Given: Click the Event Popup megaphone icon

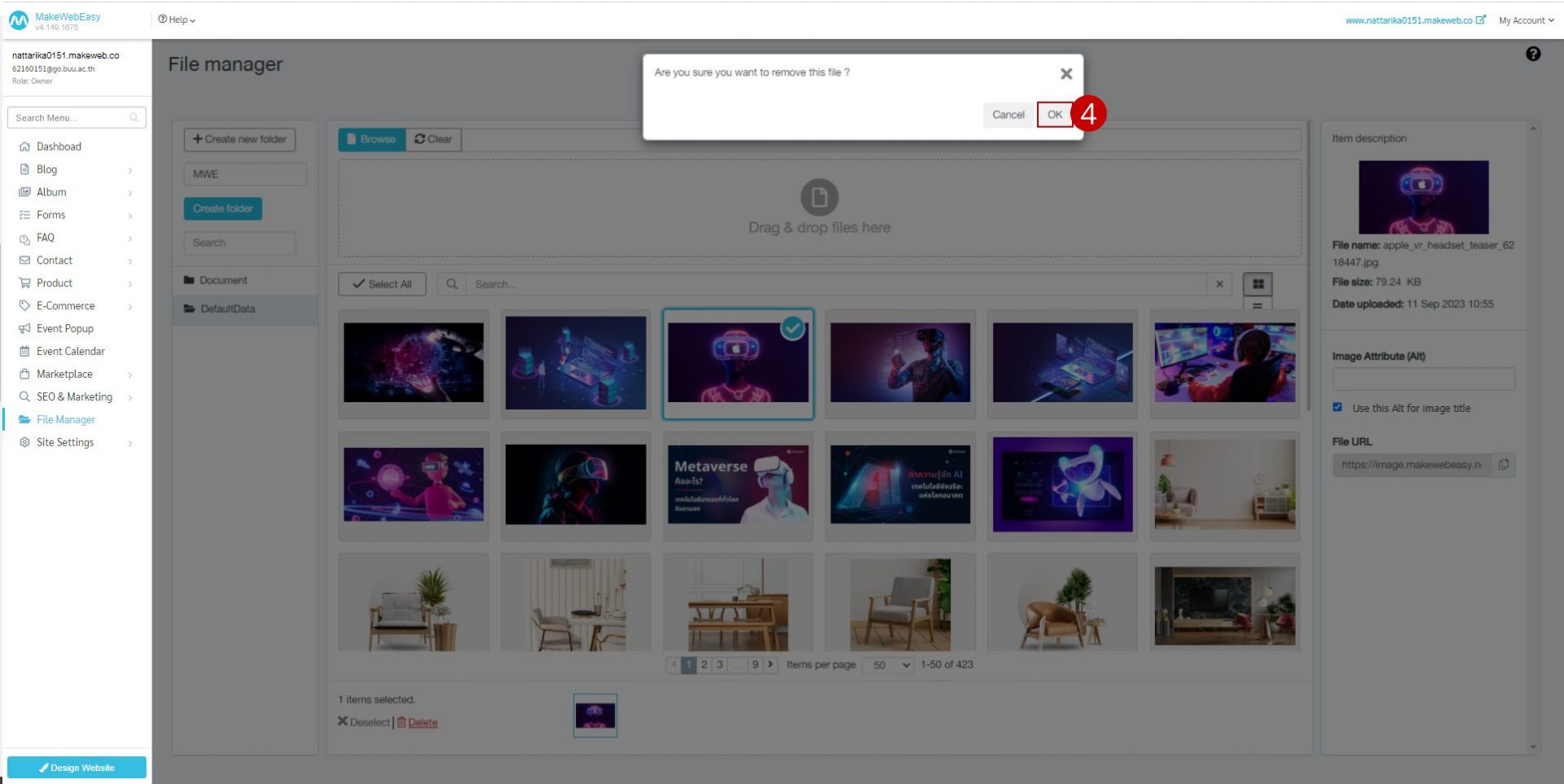Looking at the screenshot, I should [24, 328].
